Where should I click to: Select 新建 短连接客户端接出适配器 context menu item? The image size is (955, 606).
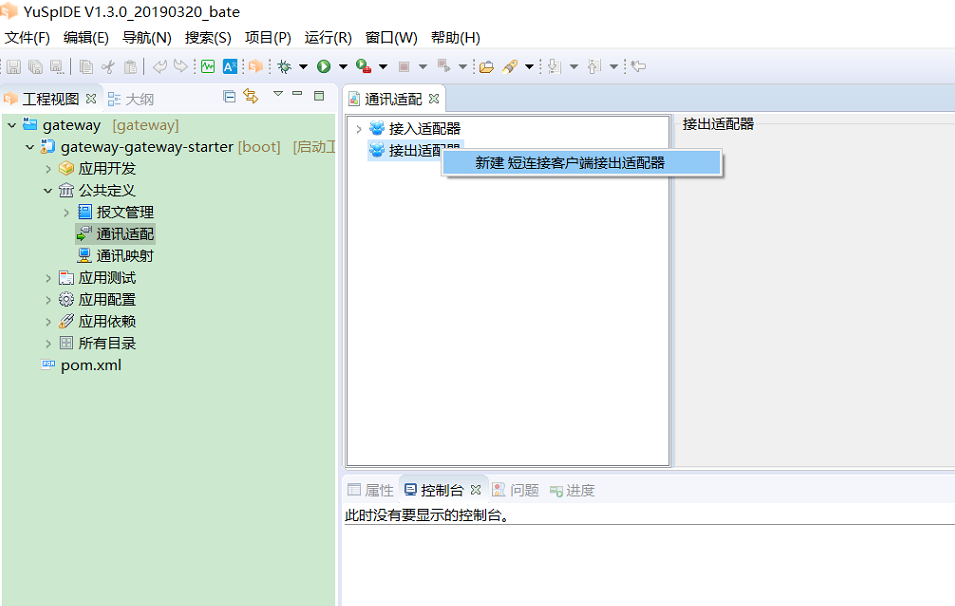click(x=570, y=163)
